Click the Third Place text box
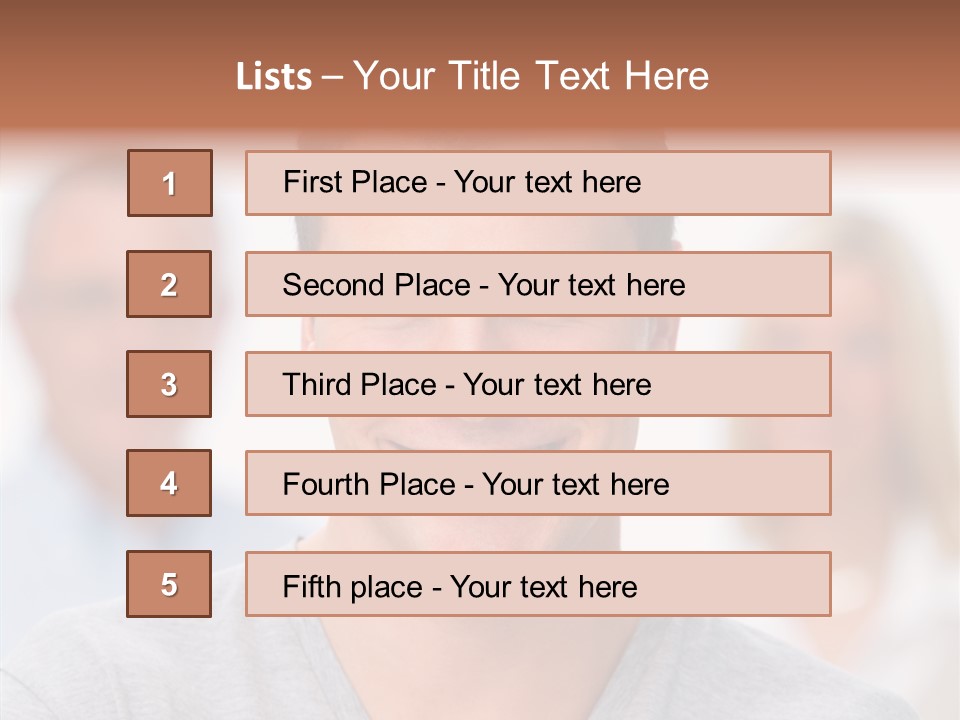This screenshot has width=960, height=720. pyautogui.click(x=538, y=384)
